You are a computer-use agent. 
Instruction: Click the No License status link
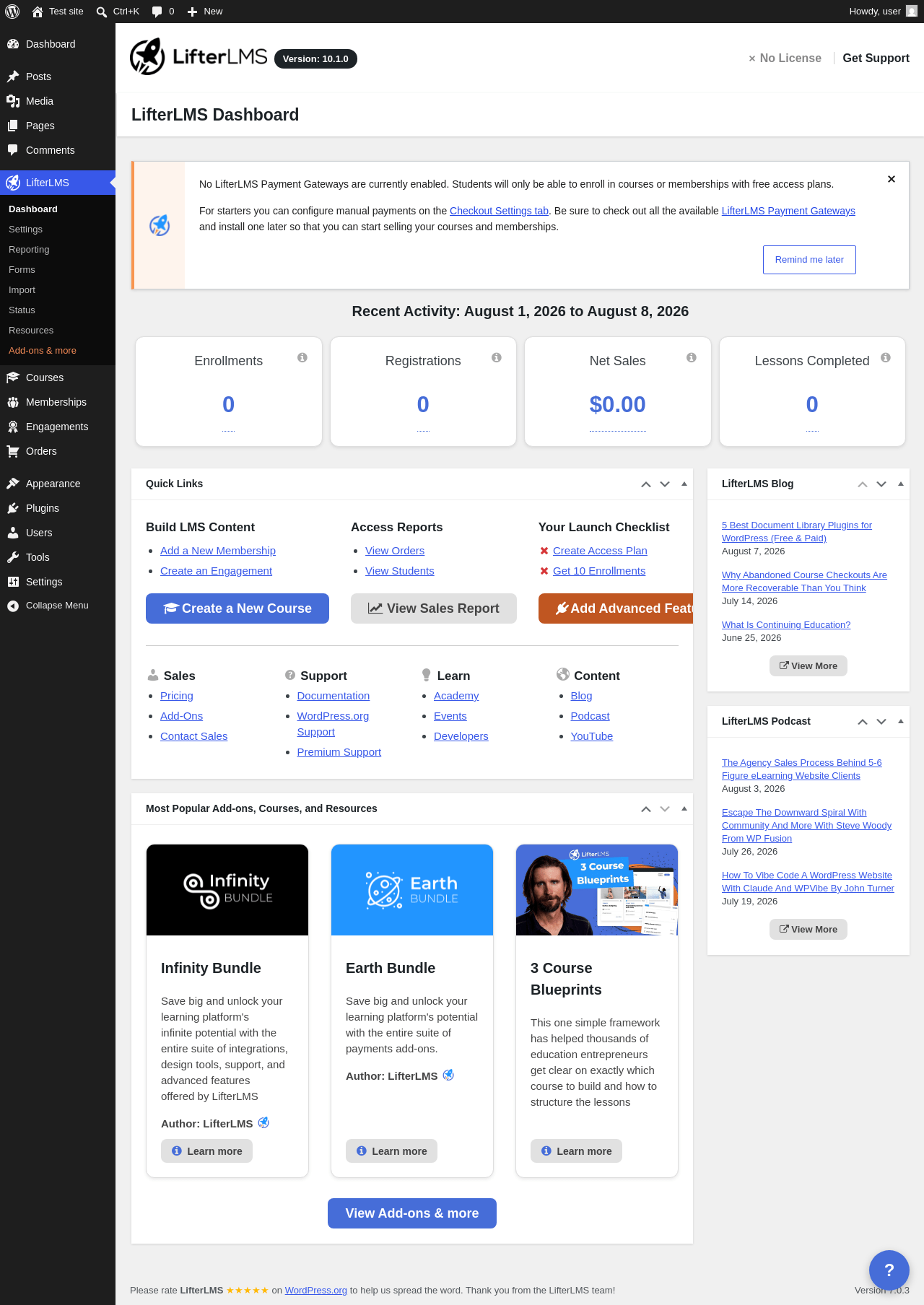pyautogui.click(x=785, y=58)
